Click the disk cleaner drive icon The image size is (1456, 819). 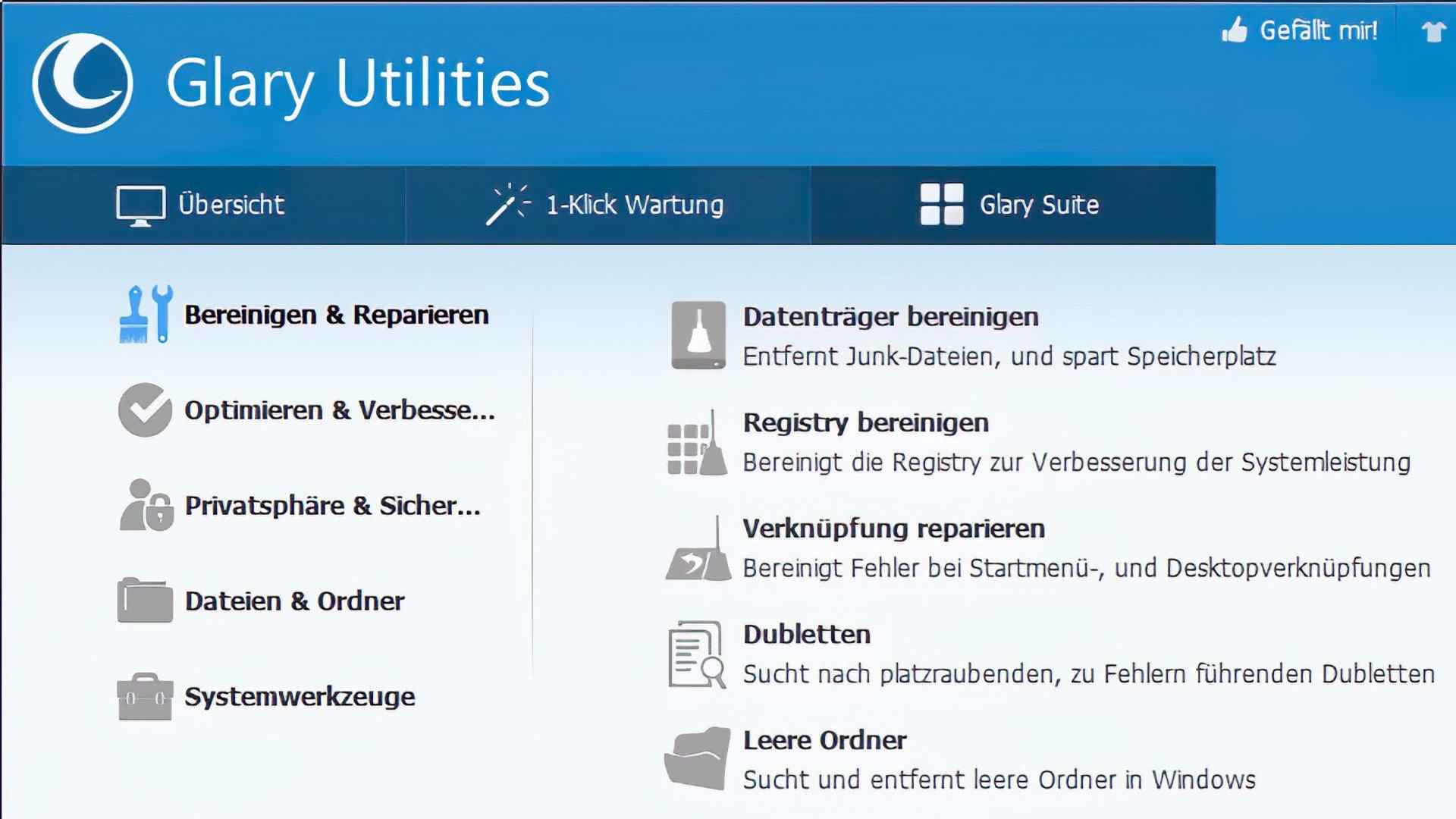[x=698, y=335]
